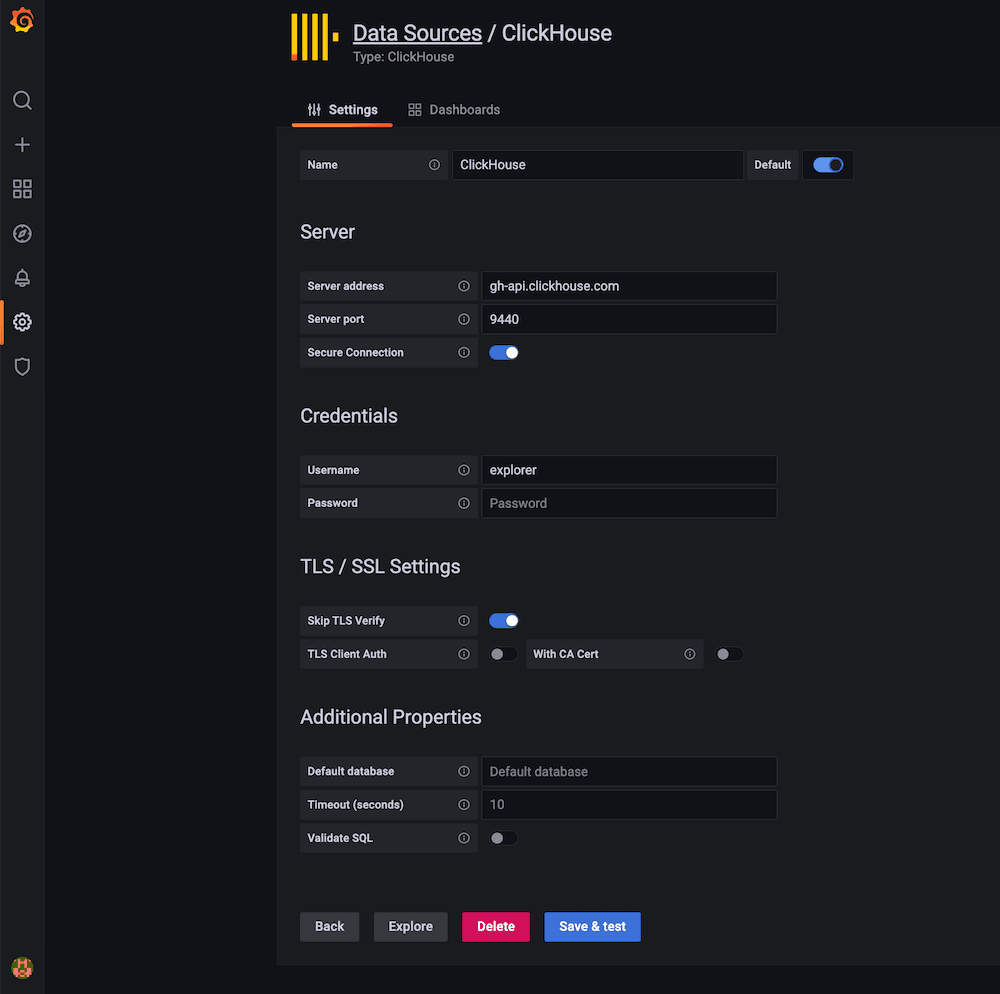Switch to the Settings tab
1000x994 pixels.
click(x=342, y=110)
